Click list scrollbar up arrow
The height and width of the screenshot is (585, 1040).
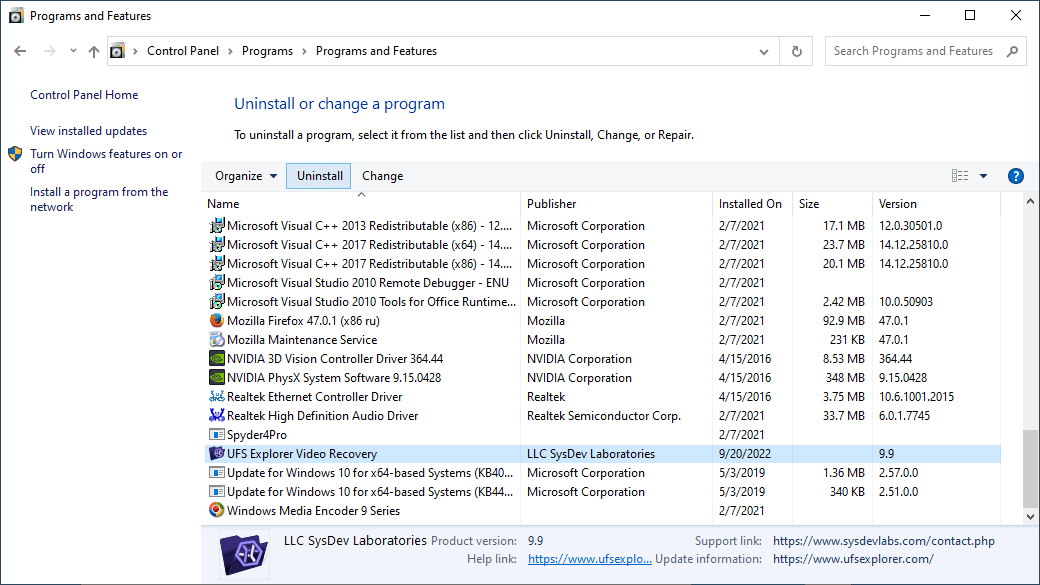click(x=1030, y=201)
